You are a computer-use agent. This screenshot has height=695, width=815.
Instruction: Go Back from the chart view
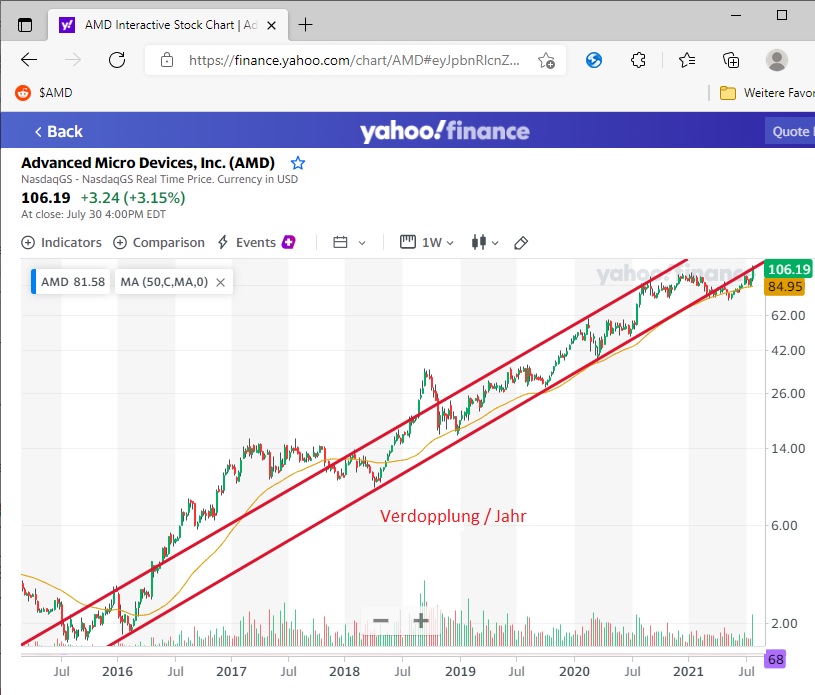pos(58,132)
